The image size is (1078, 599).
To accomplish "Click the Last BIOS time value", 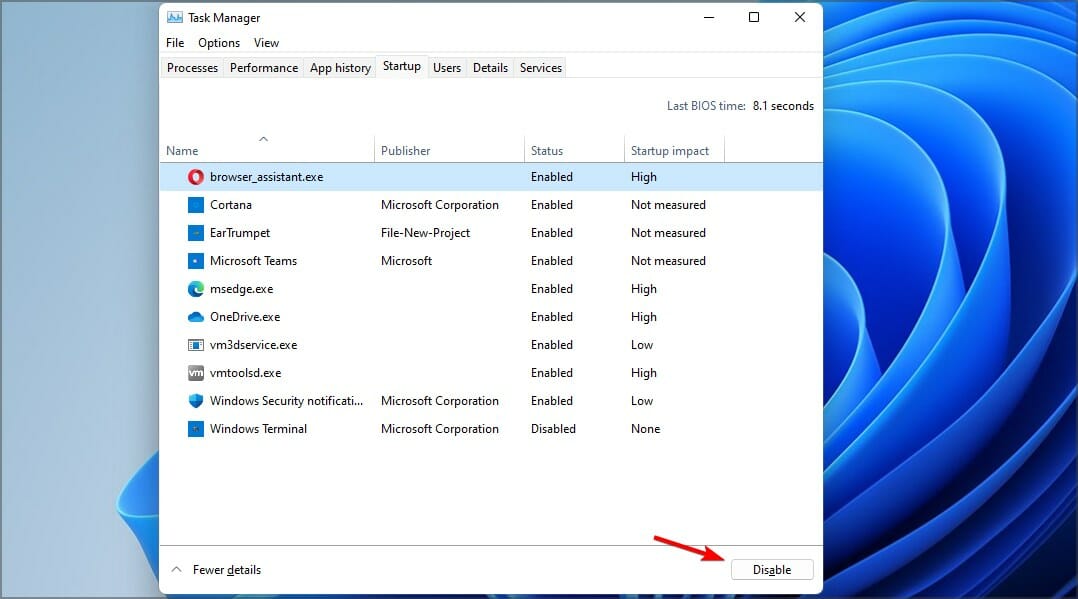I will click(x=783, y=106).
